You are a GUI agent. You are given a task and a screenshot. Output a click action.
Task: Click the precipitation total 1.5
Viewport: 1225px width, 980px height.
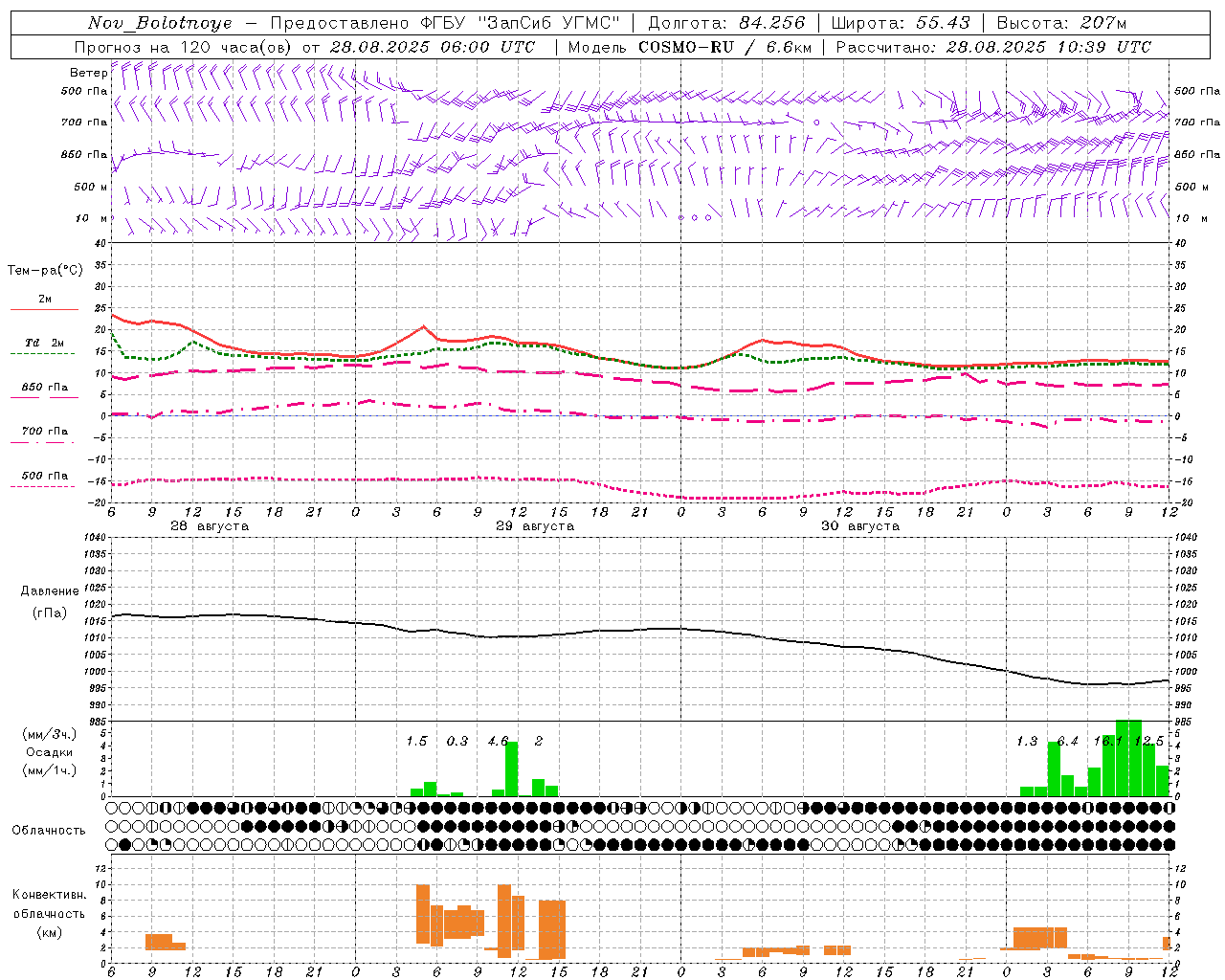pyautogui.click(x=416, y=742)
